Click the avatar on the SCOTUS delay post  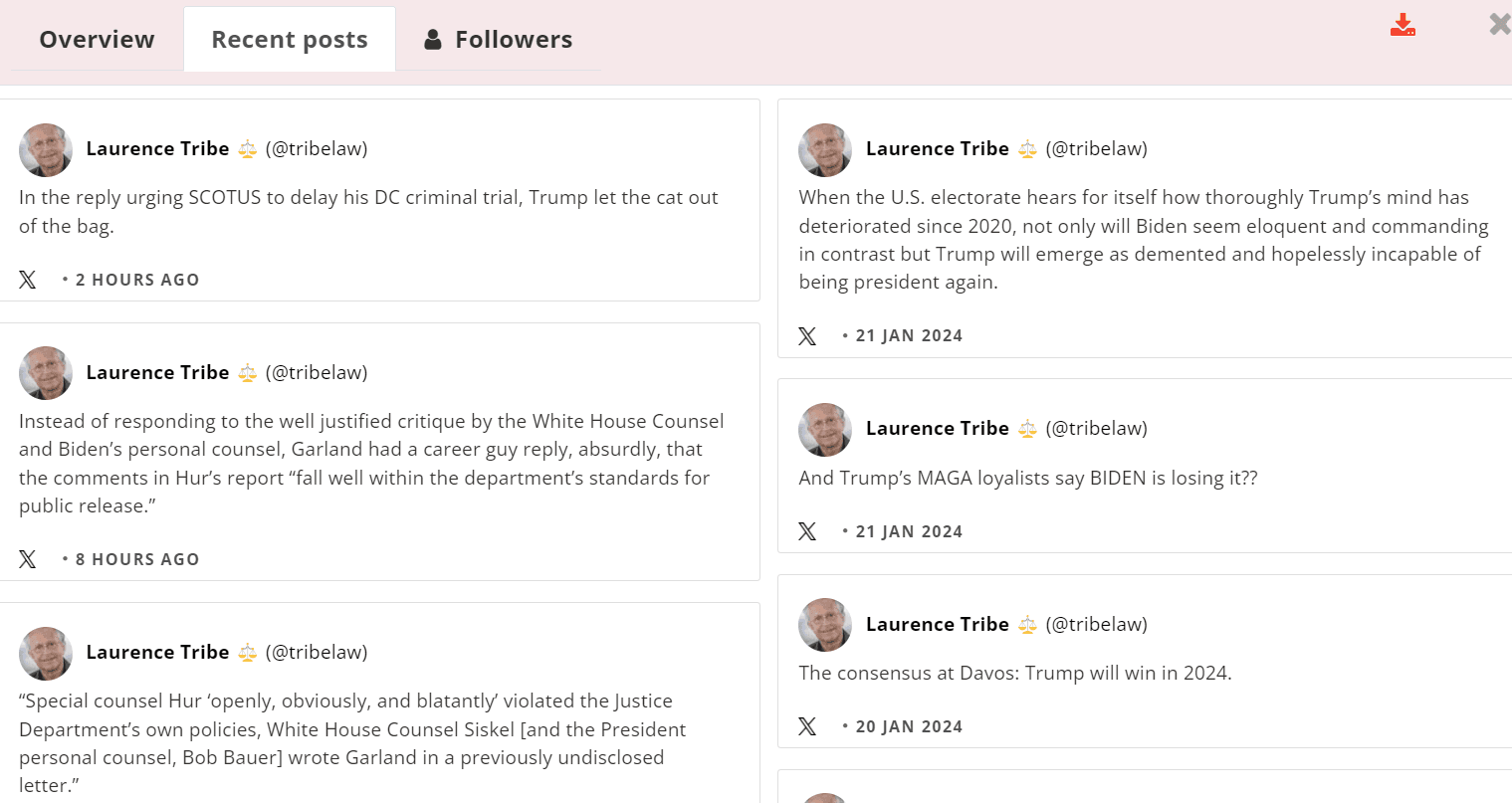coord(46,150)
